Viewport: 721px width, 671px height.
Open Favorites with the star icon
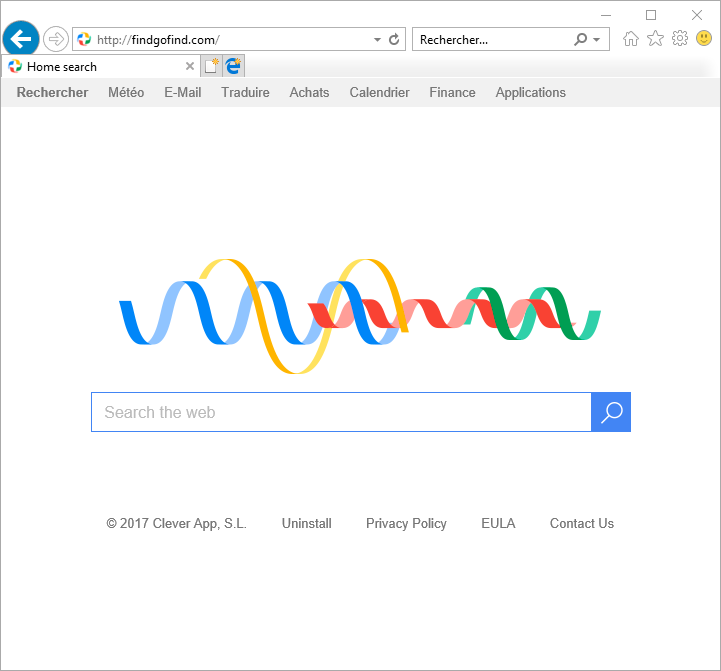(655, 39)
